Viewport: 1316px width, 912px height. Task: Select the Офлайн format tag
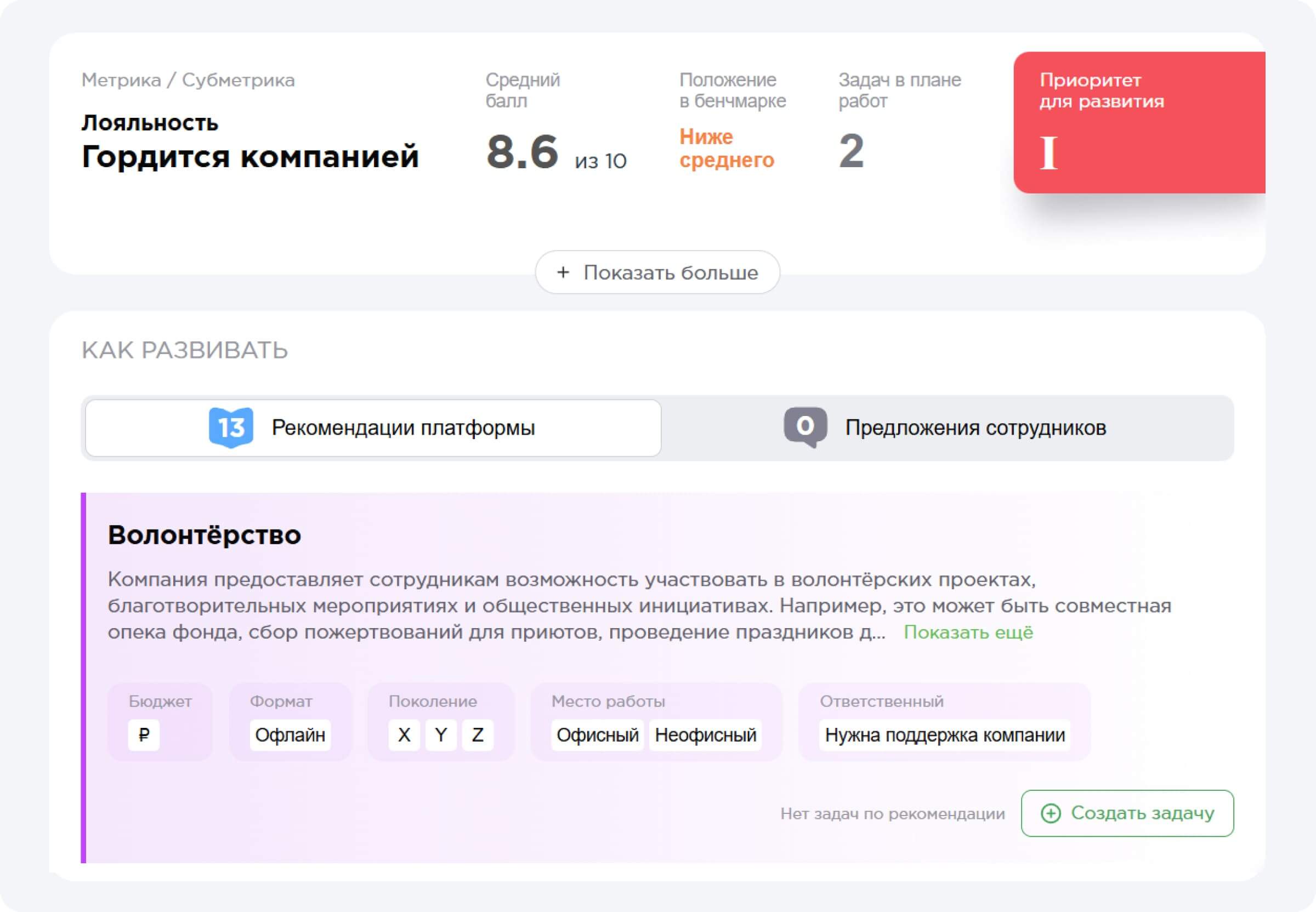(290, 734)
